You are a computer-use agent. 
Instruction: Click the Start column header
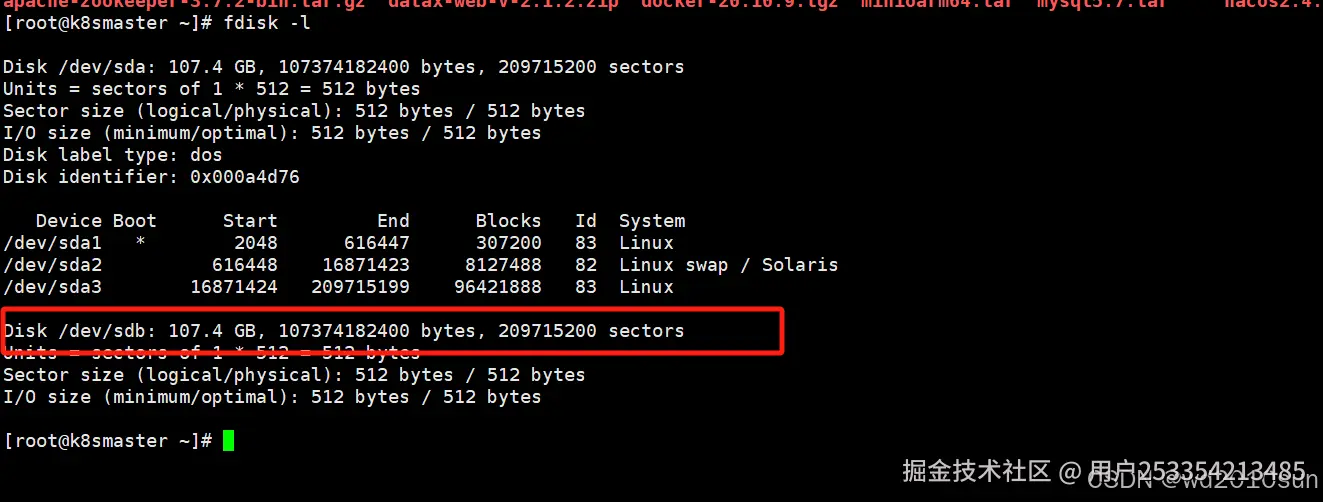[x=250, y=221]
